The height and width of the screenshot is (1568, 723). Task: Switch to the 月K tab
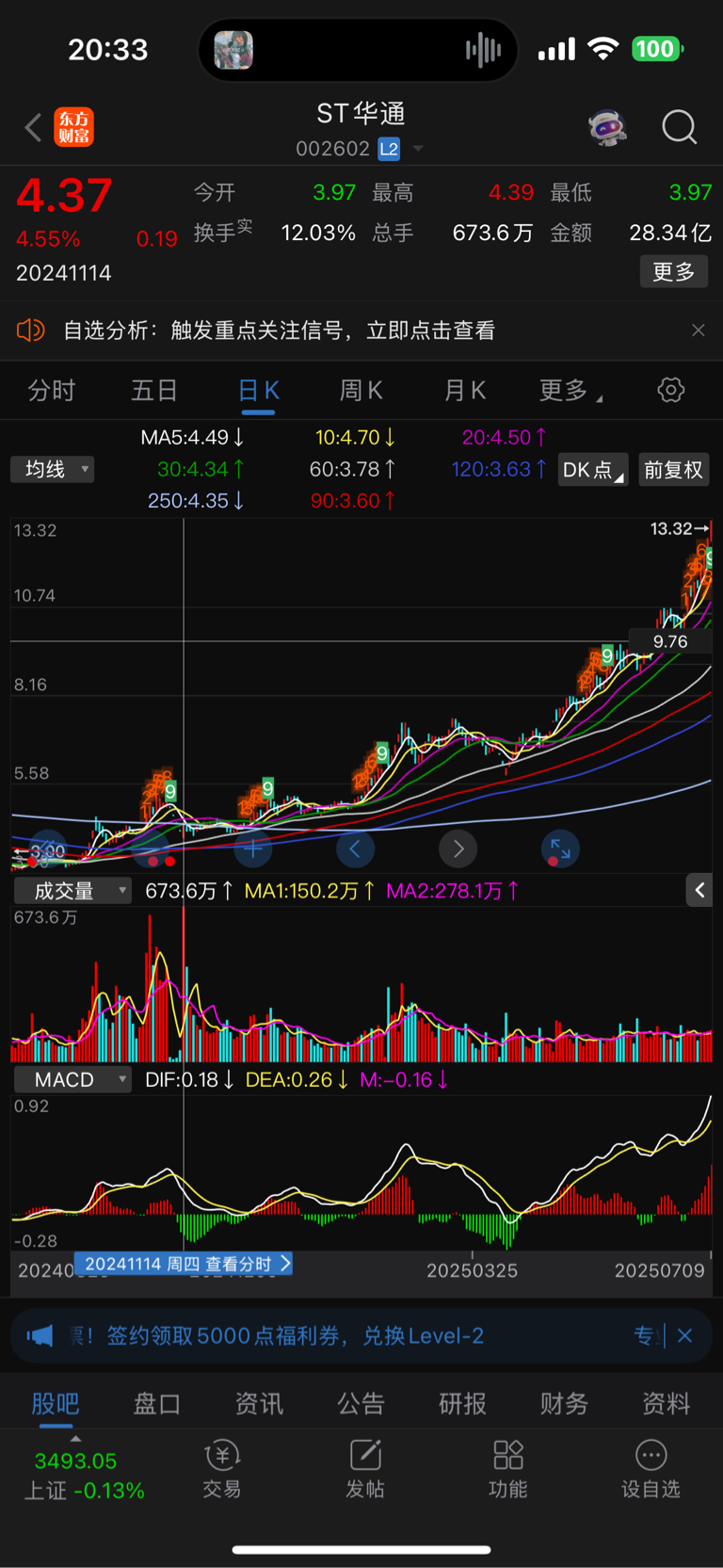click(x=464, y=390)
